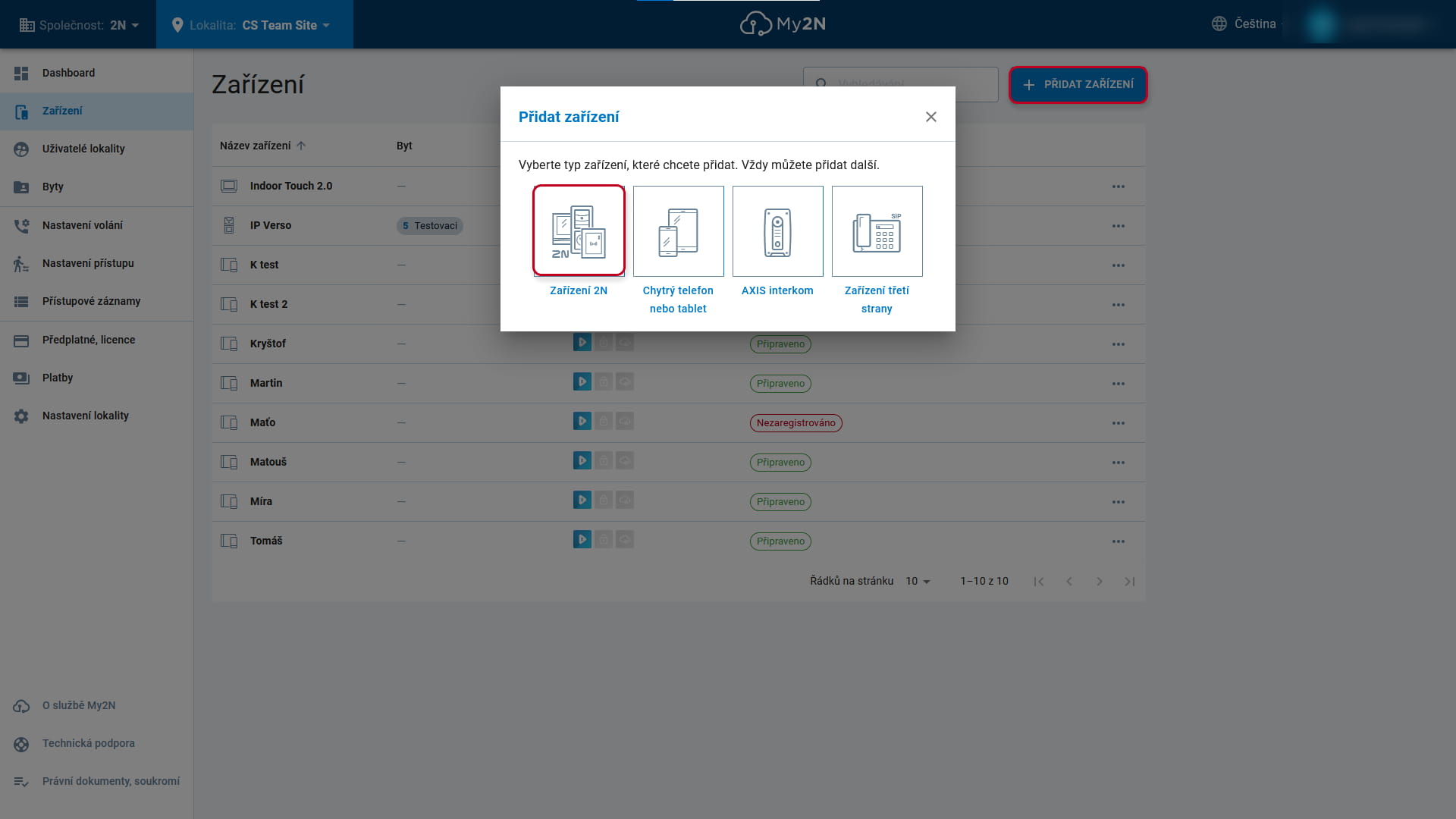The height and width of the screenshot is (819, 1456).
Task: Open Uživatelé lokality in the sidebar
Action: click(x=96, y=149)
